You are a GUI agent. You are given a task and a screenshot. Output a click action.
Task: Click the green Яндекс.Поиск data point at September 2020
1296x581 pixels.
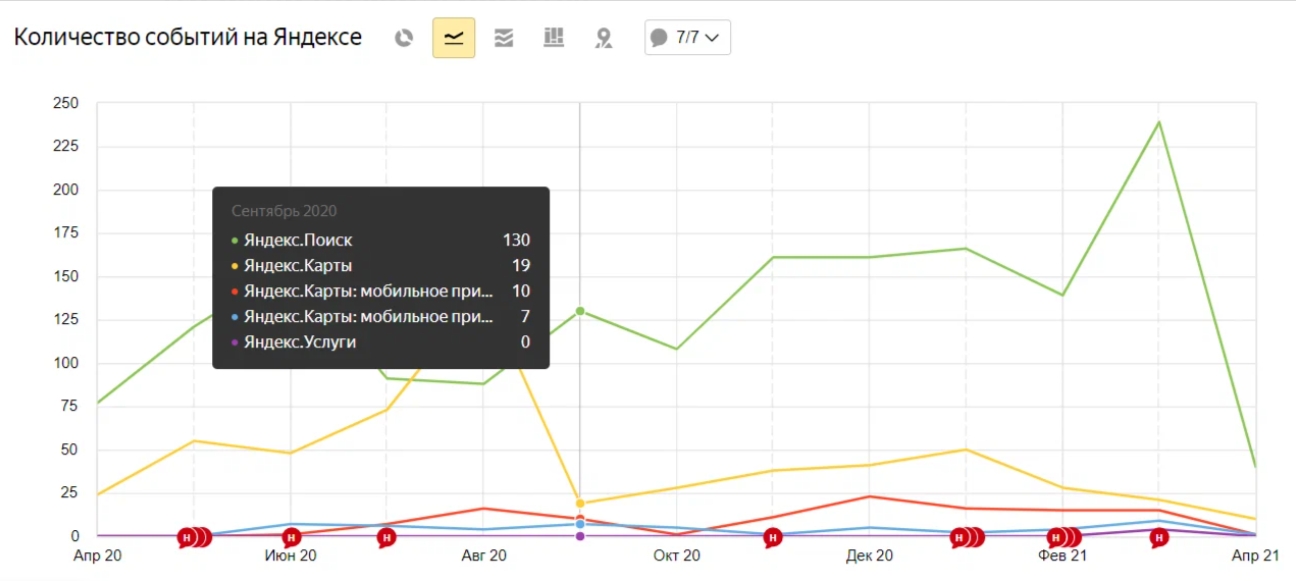click(x=580, y=311)
